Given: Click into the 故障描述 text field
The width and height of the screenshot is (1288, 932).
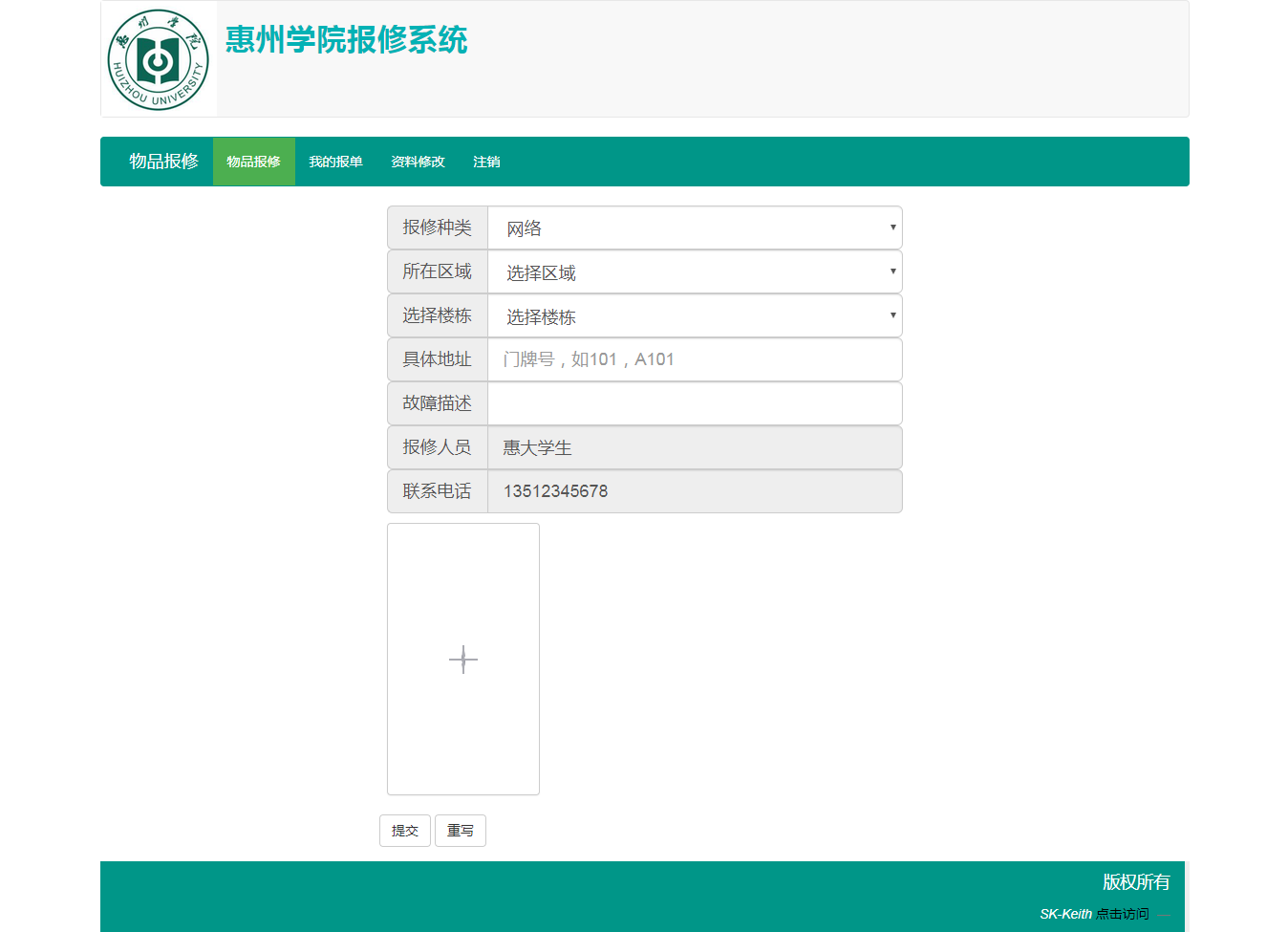Looking at the screenshot, I should coord(695,403).
